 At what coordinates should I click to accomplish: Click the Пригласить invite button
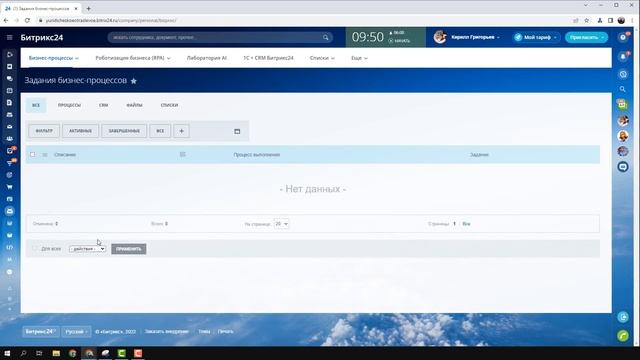(586, 37)
